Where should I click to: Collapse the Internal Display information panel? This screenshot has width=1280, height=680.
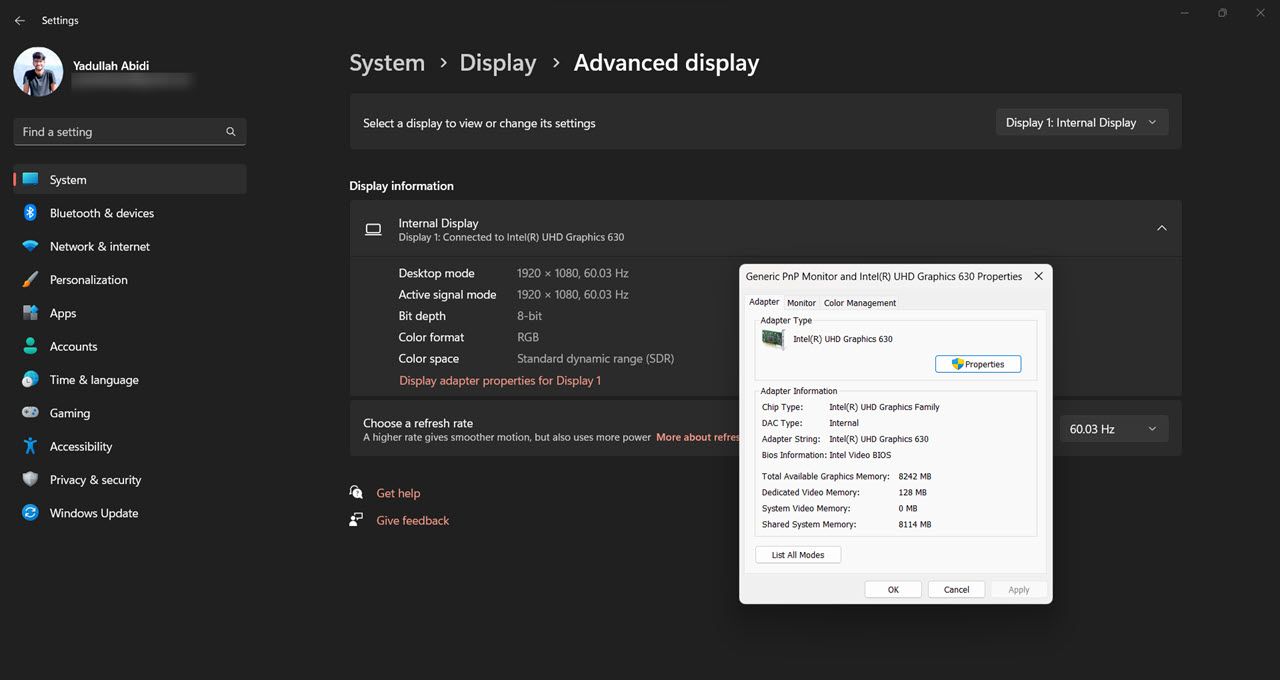1161,227
